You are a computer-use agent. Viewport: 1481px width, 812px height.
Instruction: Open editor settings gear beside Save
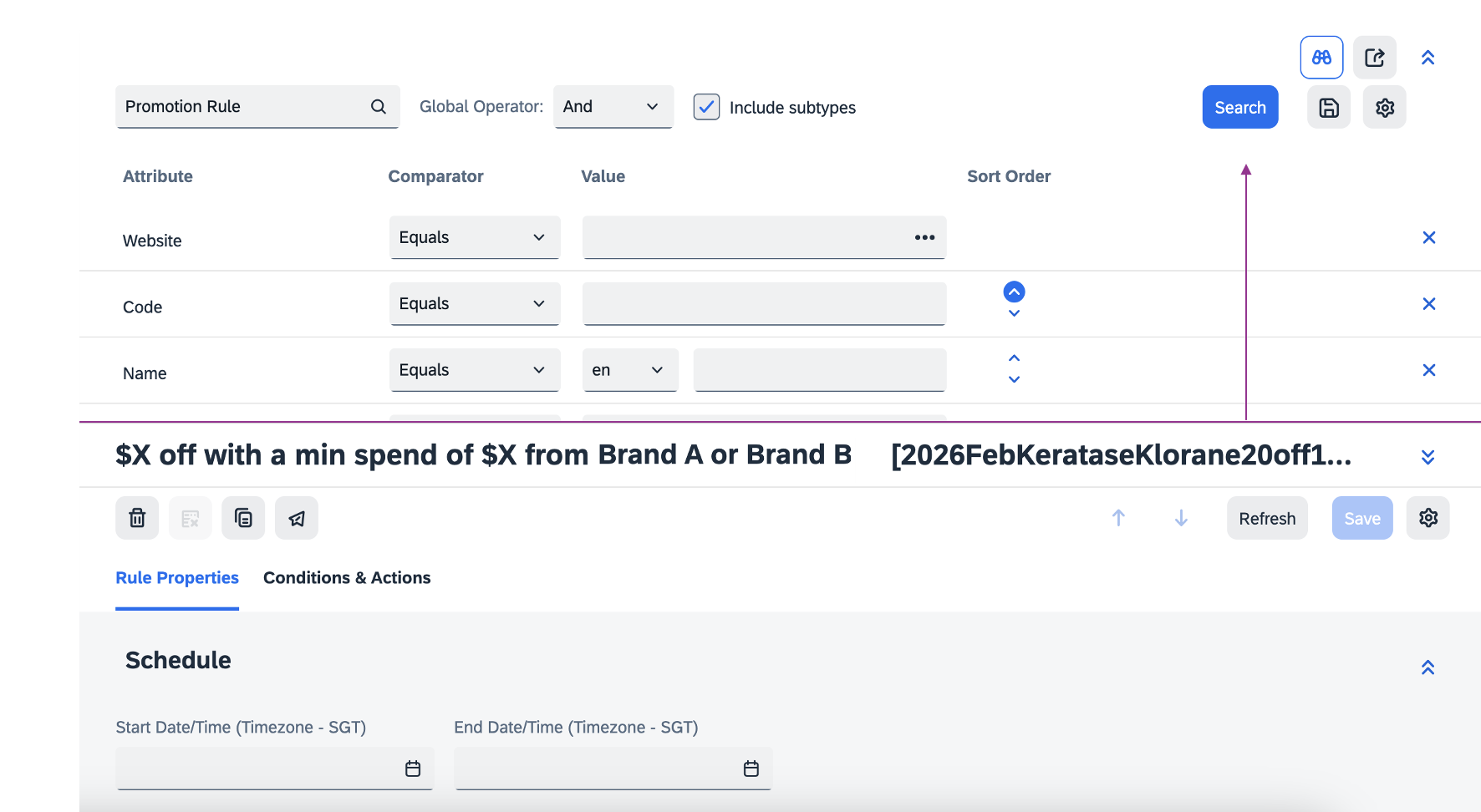click(1428, 519)
